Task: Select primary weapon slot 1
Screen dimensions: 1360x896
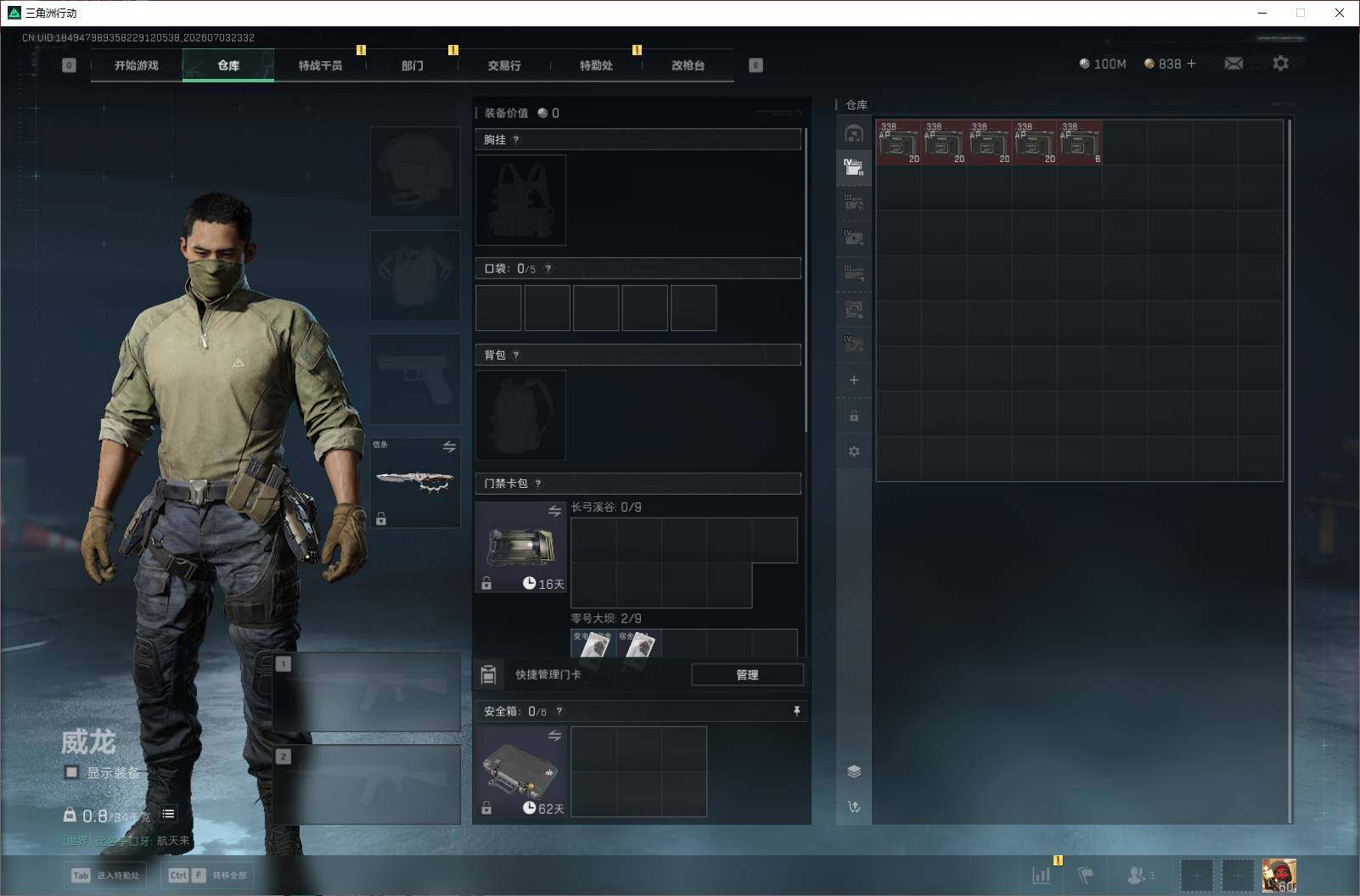Action: (367, 692)
